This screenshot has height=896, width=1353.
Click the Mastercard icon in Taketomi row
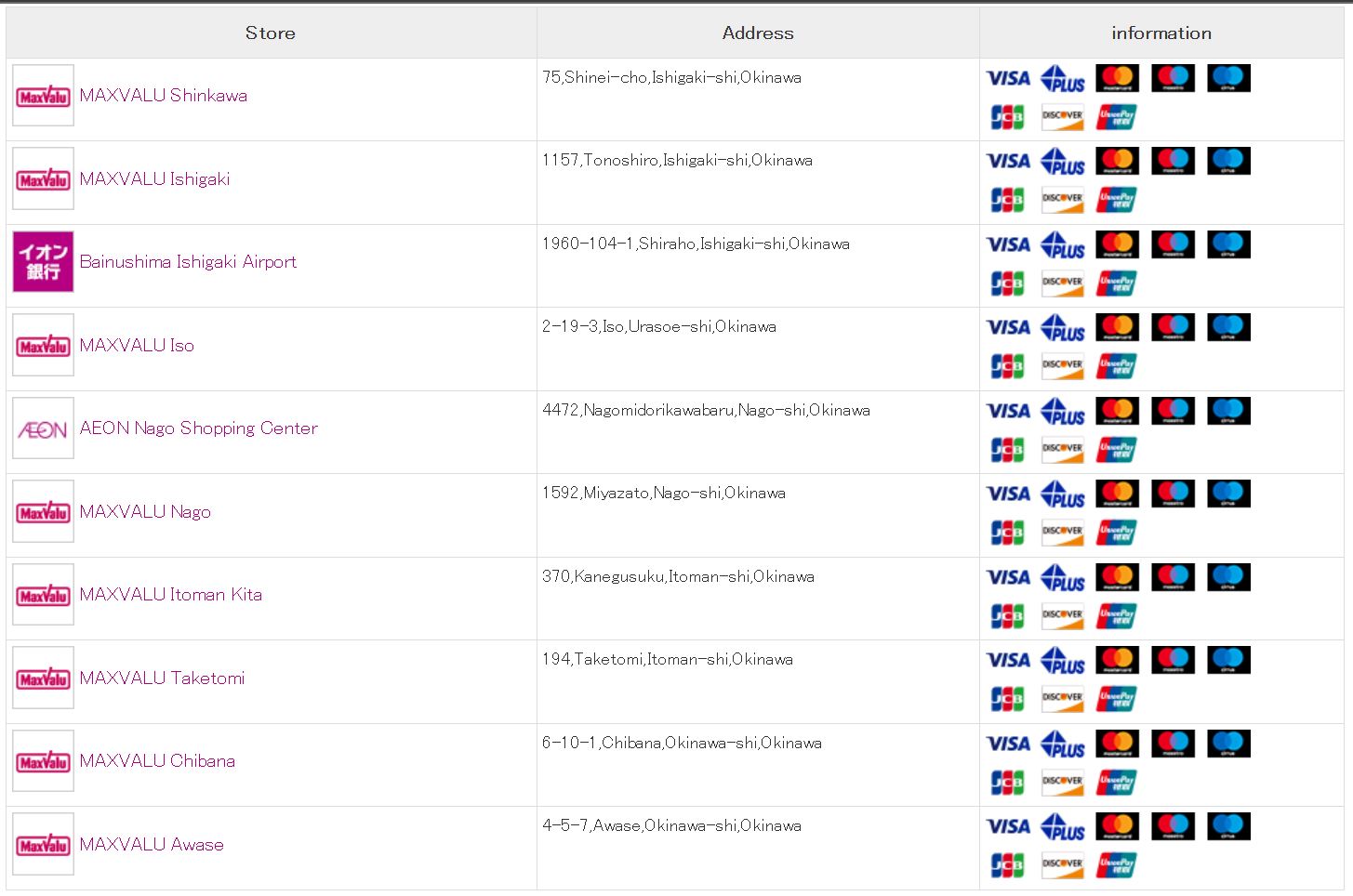pyautogui.click(x=1118, y=660)
